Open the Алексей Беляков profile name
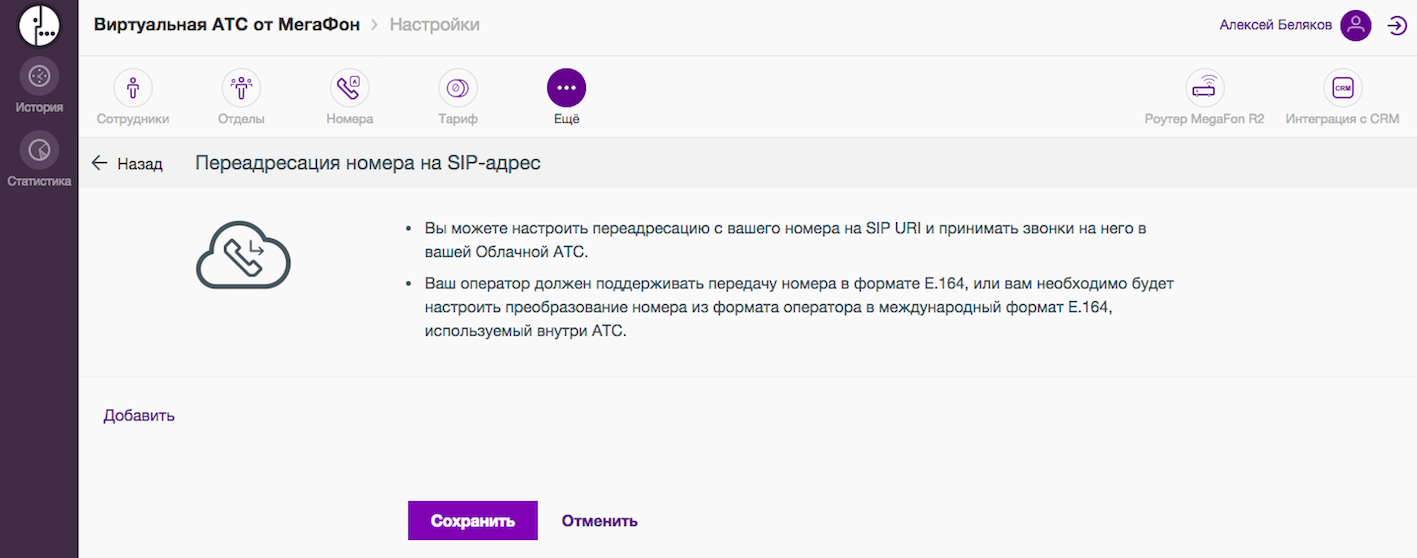The width and height of the screenshot is (1417, 558). point(1275,26)
